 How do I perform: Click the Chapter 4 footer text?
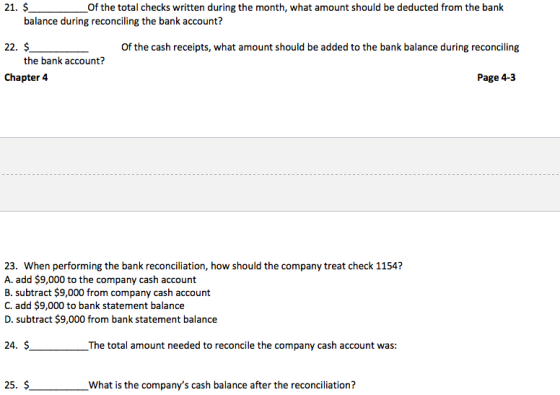(x=26, y=78)
